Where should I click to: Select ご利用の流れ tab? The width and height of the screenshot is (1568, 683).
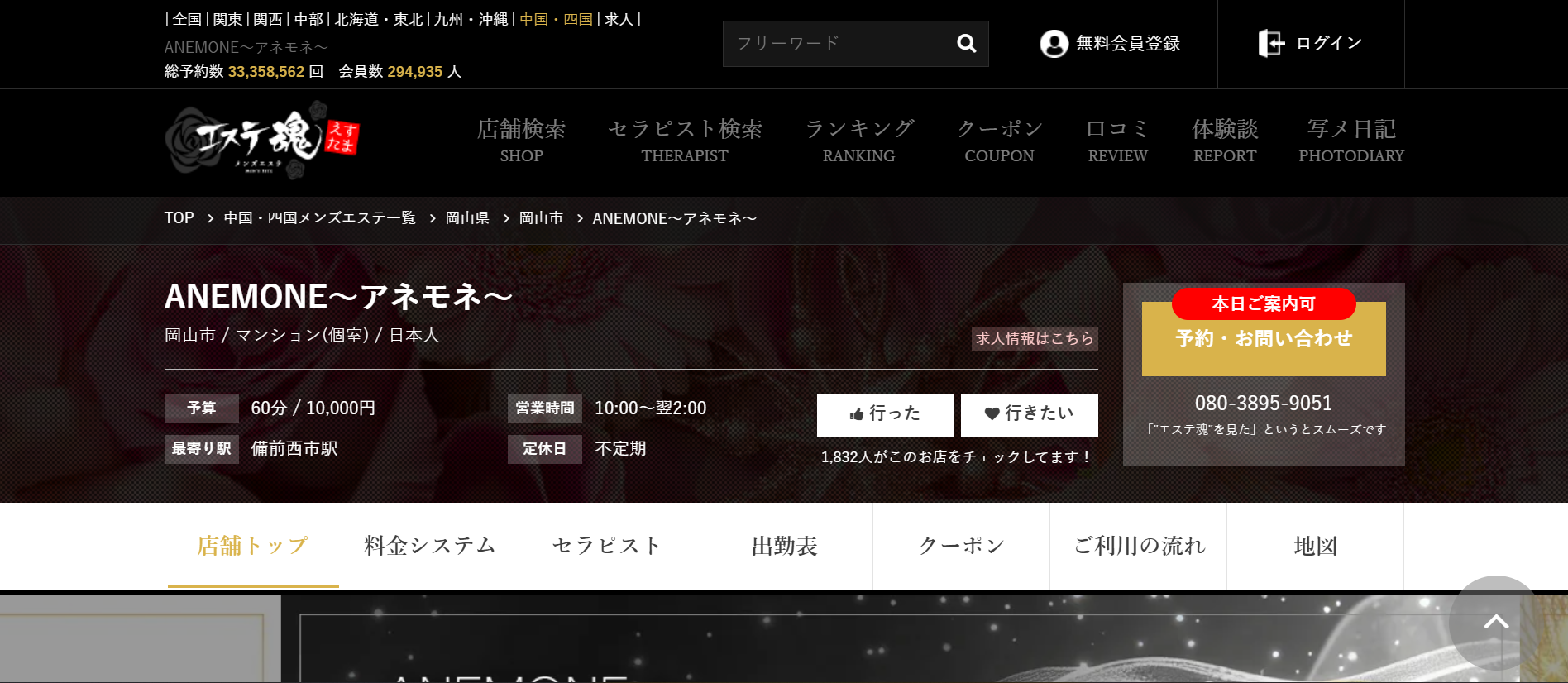pos(1138,546)
